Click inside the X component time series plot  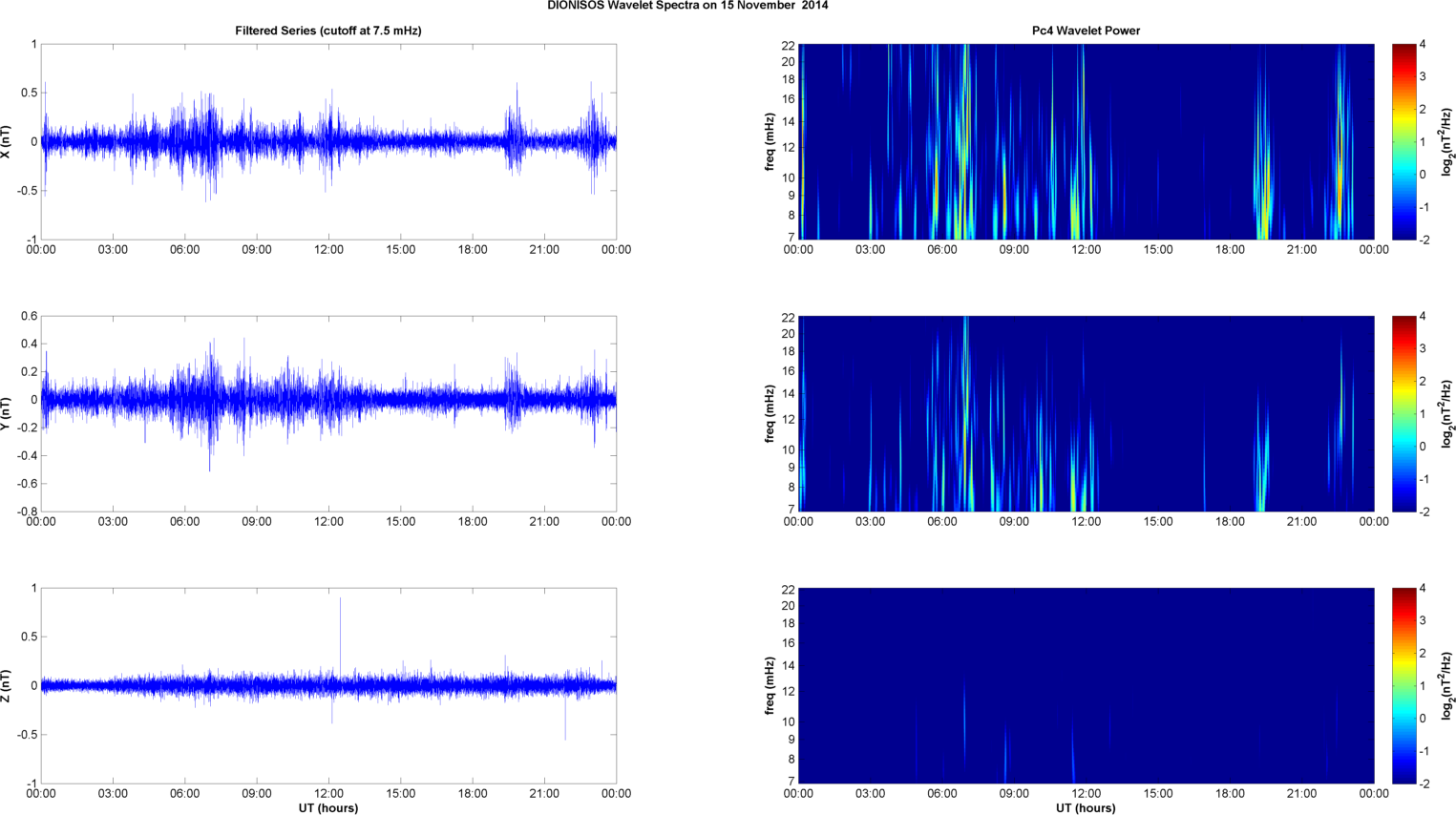pos(328,141)
